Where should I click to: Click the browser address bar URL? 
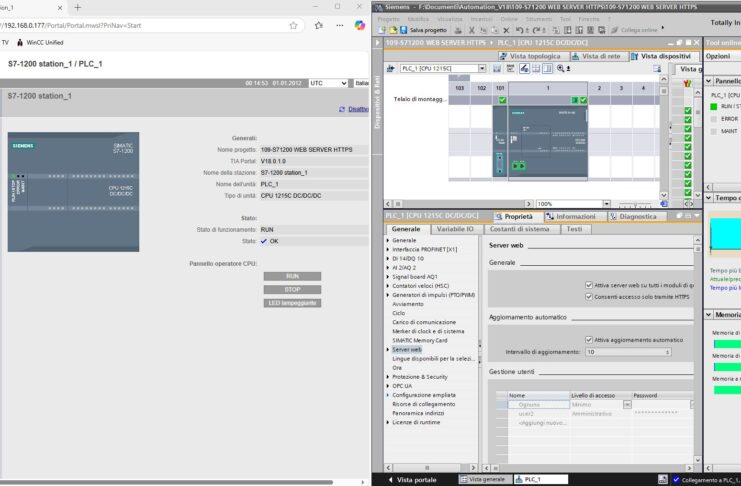(71, 26)
